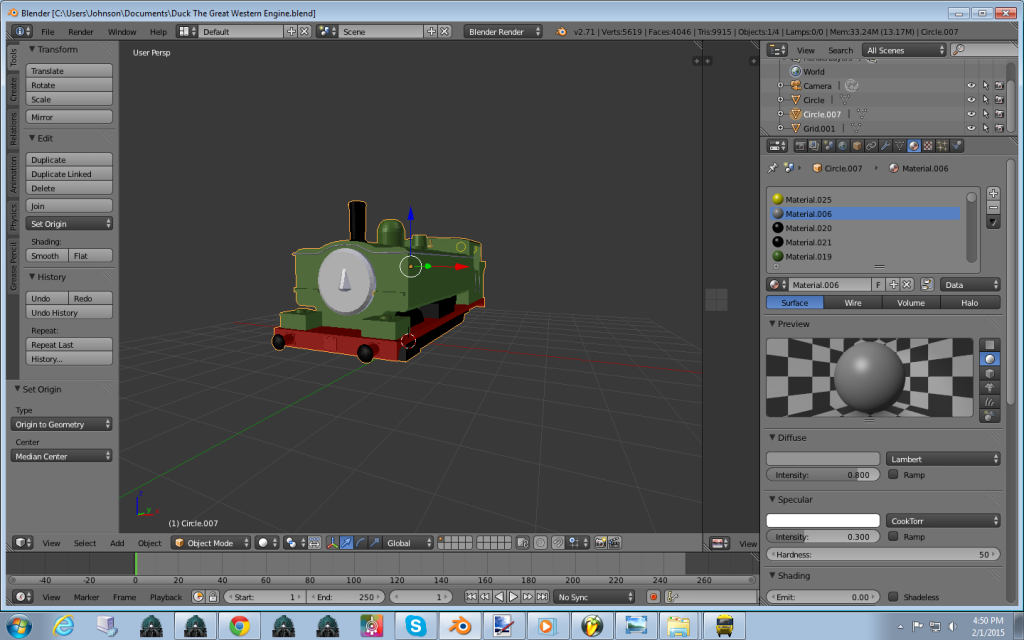This screenshot has width=1024, height=640.
Task: Open the Render menu
Action: coord(80,31)
